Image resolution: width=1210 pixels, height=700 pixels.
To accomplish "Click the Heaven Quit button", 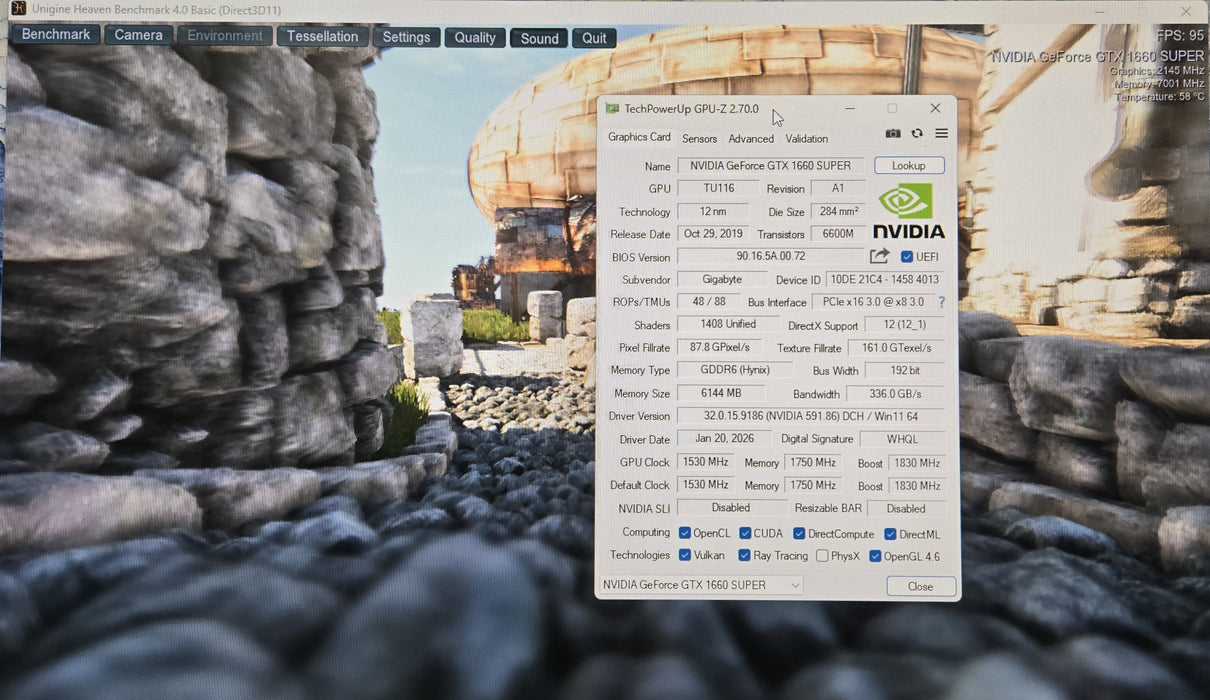I will (594, 39).
